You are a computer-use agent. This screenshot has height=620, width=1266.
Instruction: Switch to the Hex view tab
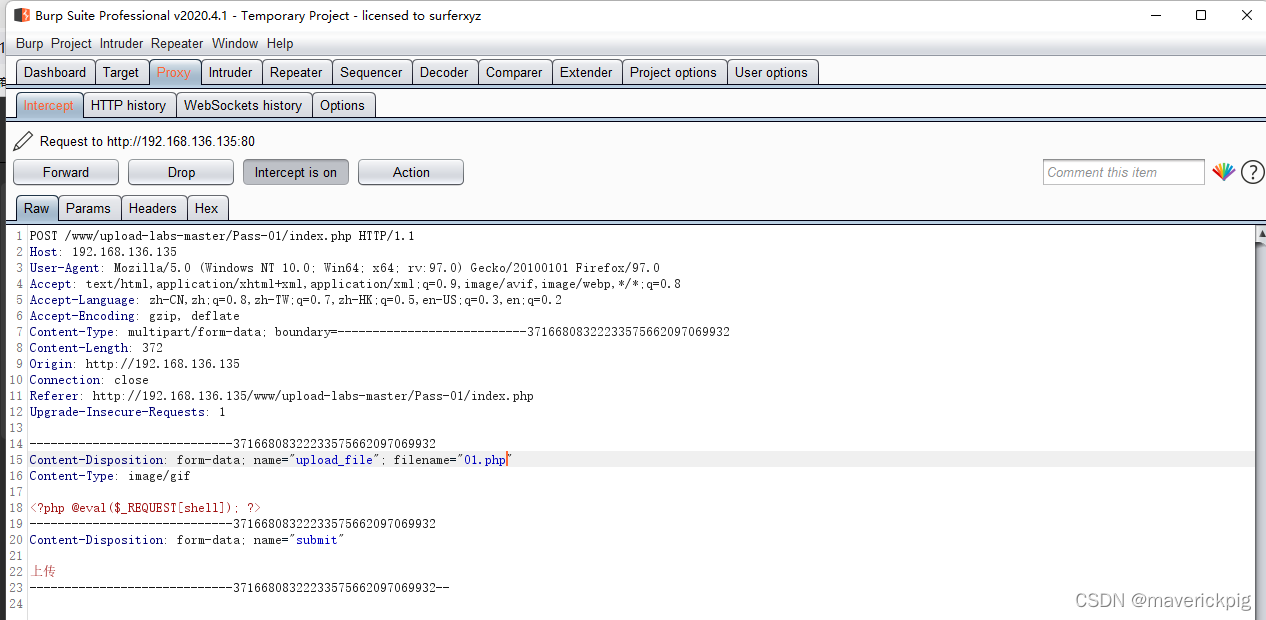click(207, 208)
